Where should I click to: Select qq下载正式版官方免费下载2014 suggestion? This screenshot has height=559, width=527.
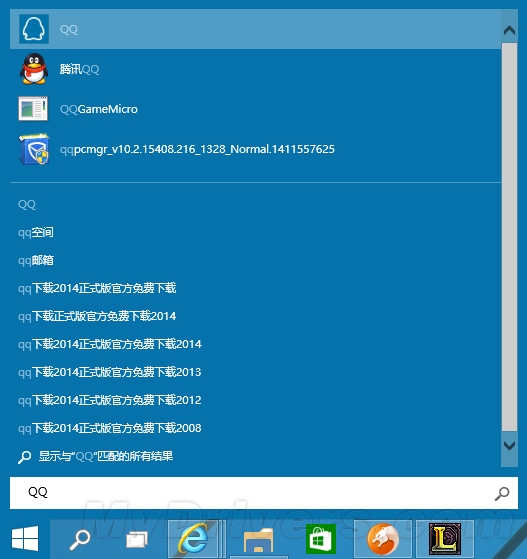pos(97,316)
